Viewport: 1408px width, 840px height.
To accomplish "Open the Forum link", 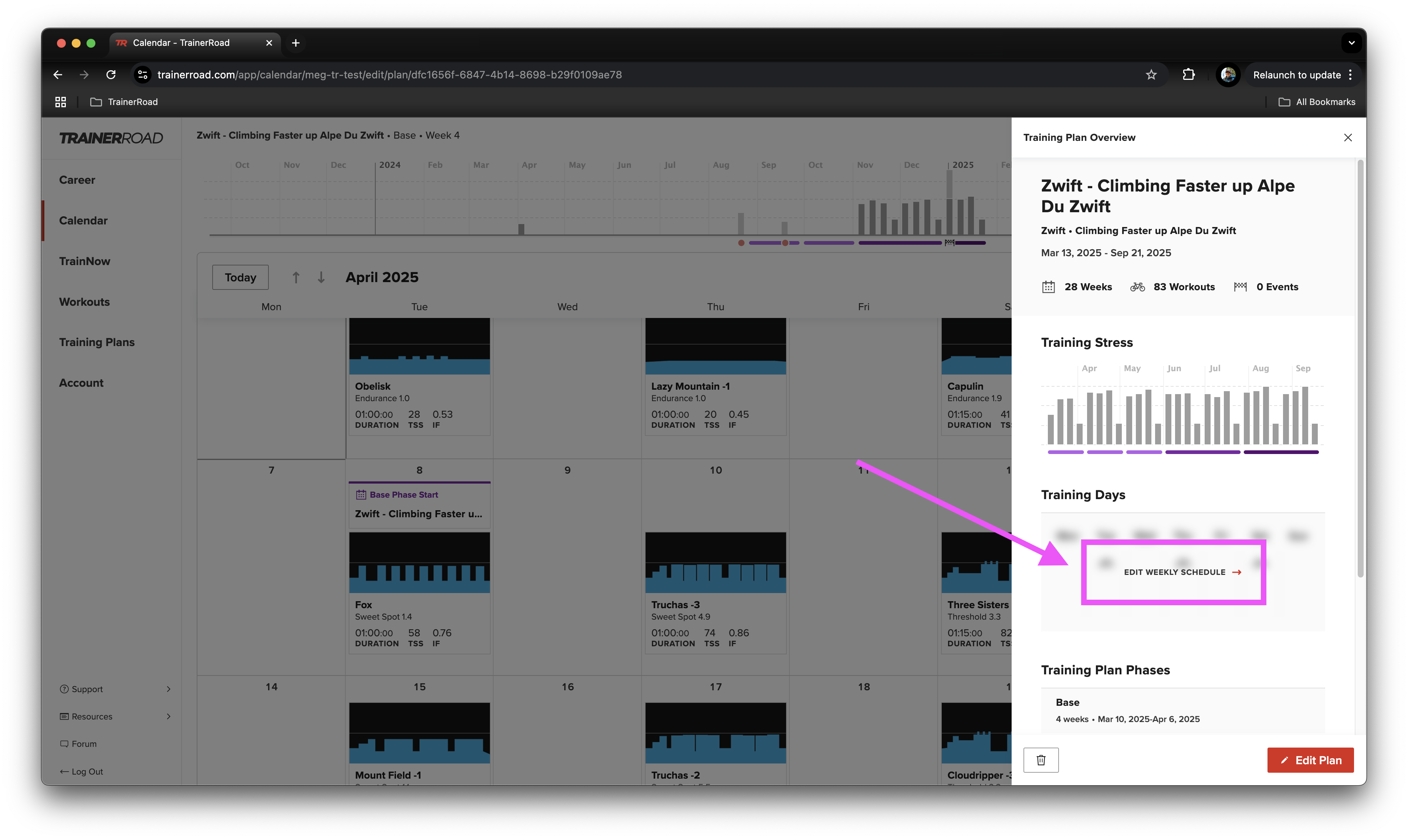I will (x=79, y=744).
